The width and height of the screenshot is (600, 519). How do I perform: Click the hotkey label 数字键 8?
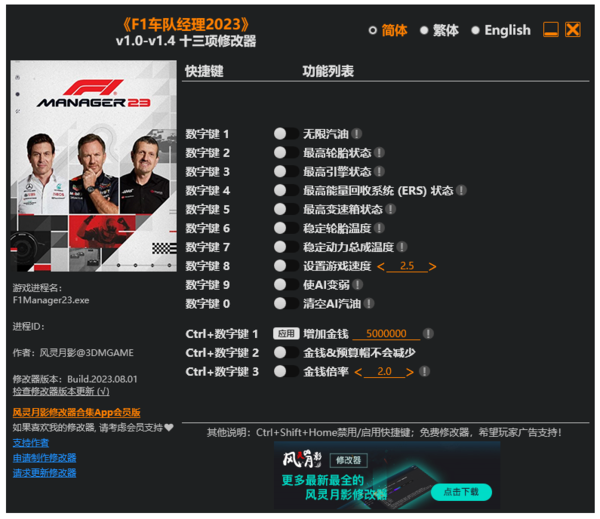[207, 266]
